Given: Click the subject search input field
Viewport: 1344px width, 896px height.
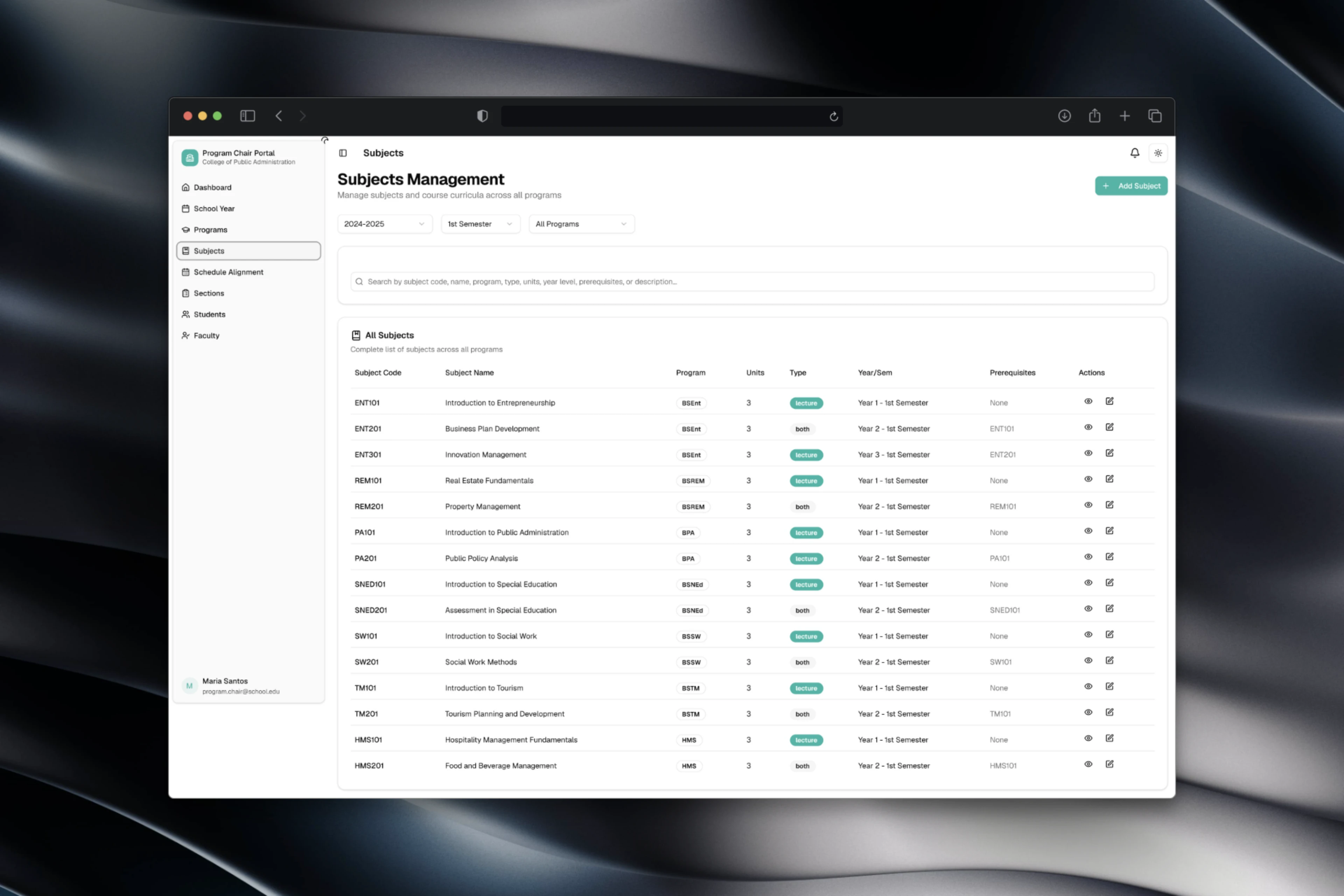Looking at the screenshot, I should 752,282.
